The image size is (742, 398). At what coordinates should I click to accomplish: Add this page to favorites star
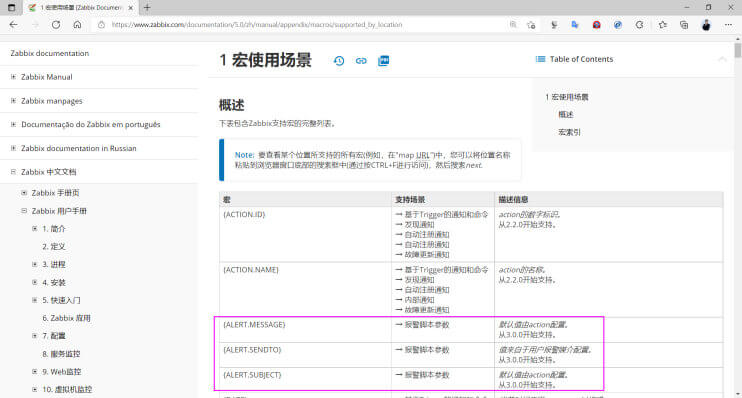tap(531, 25)
